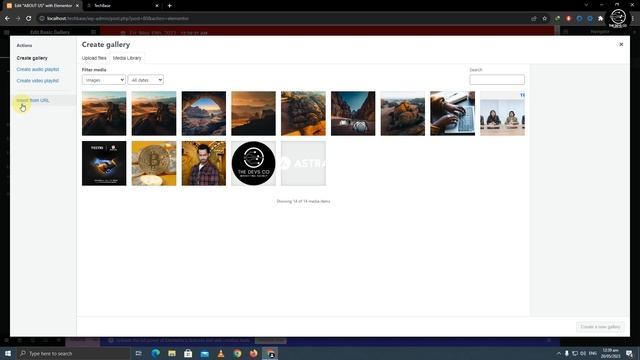Viewport: 640px width, 360px height.
Task: Select the orange rock mound desert thumbnail
Action: pos(403,113)
